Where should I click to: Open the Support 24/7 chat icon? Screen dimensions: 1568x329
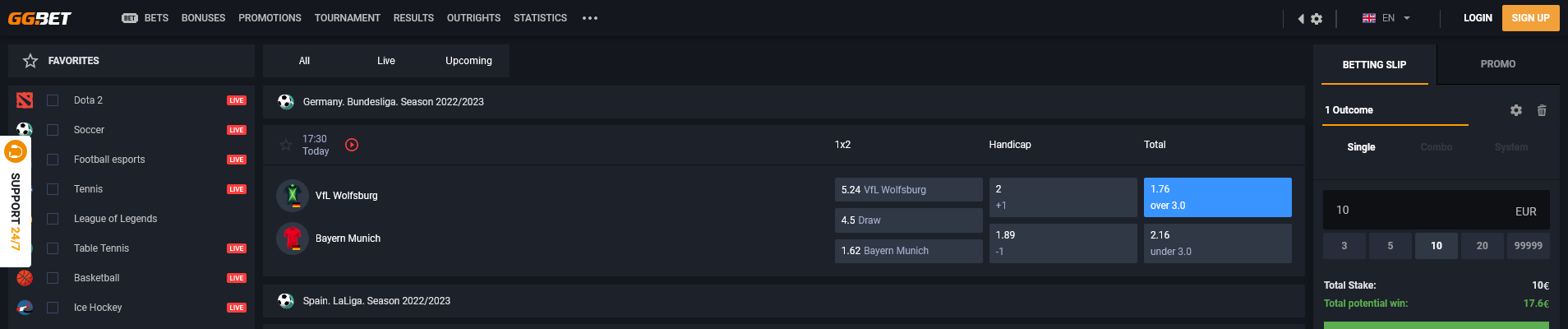coord(16,151)
